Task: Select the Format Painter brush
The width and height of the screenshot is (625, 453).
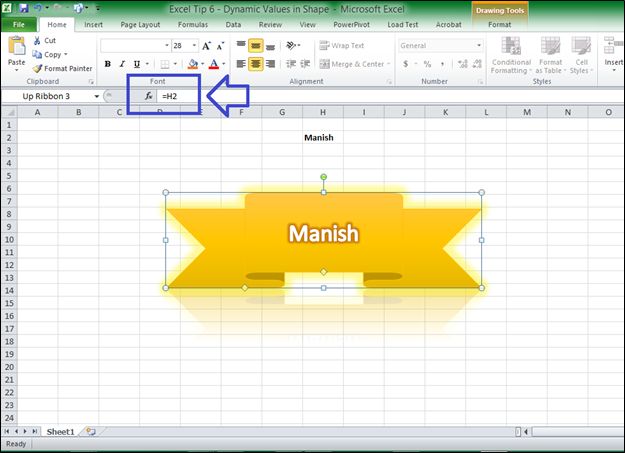Action: [x=37, y=69]
